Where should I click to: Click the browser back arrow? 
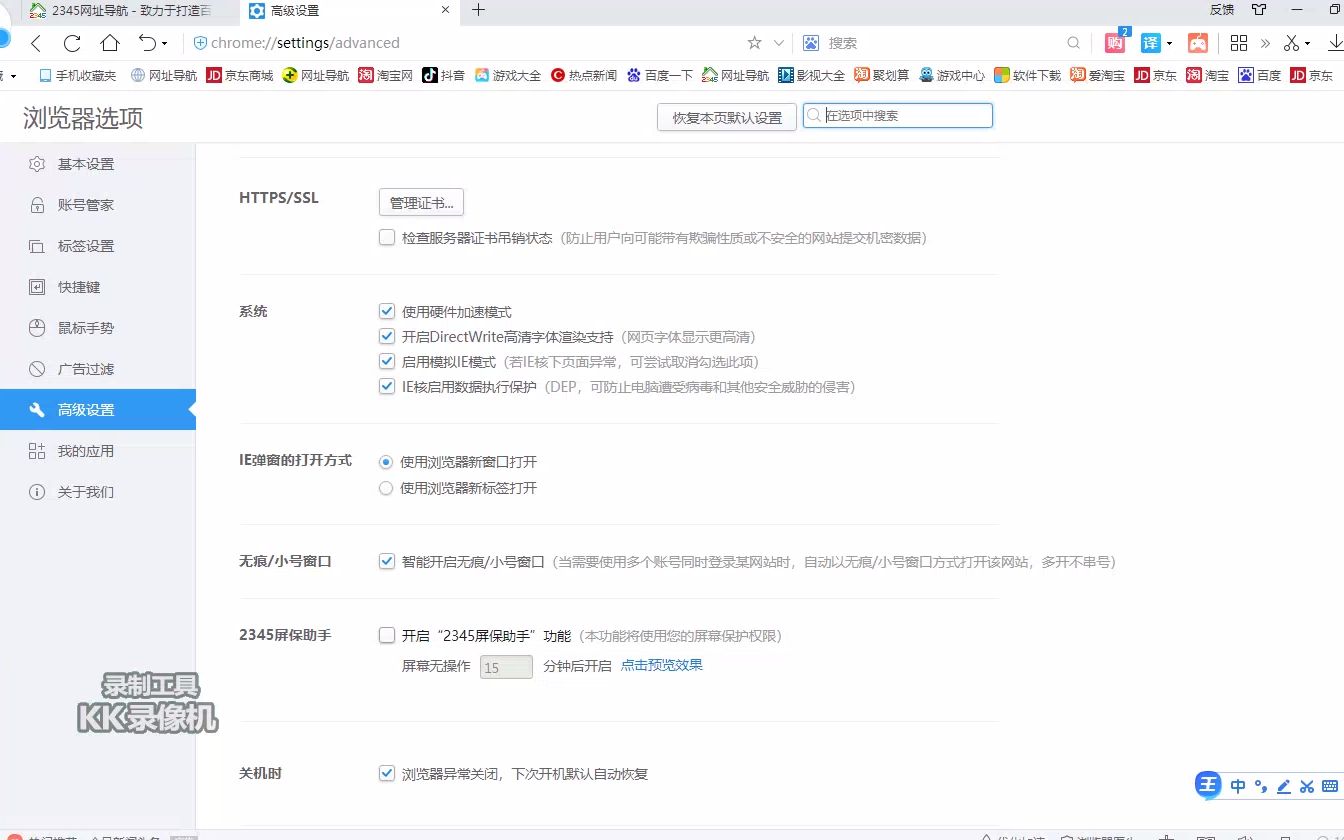tap(36, 43)
